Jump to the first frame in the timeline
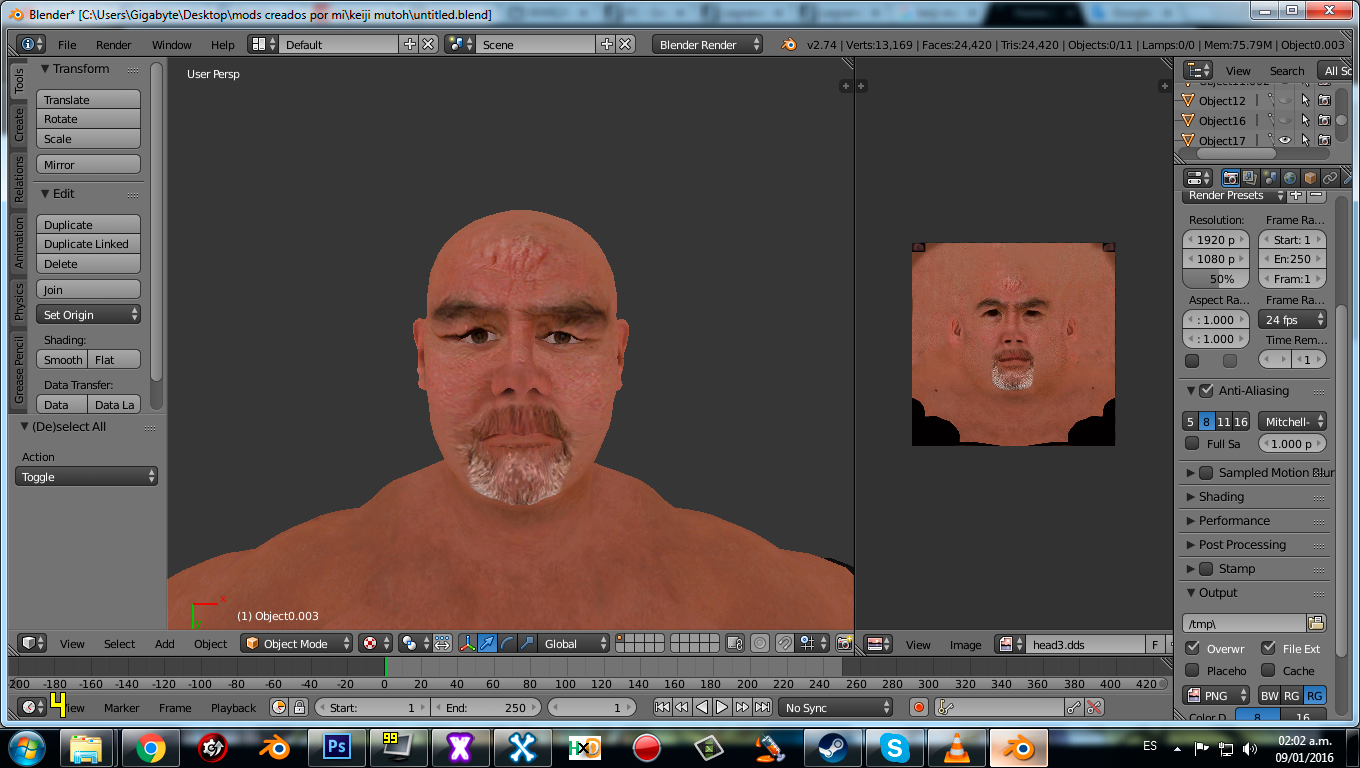Image resolution: width=1360 pixels, height=768 pixels. point(662,707)
